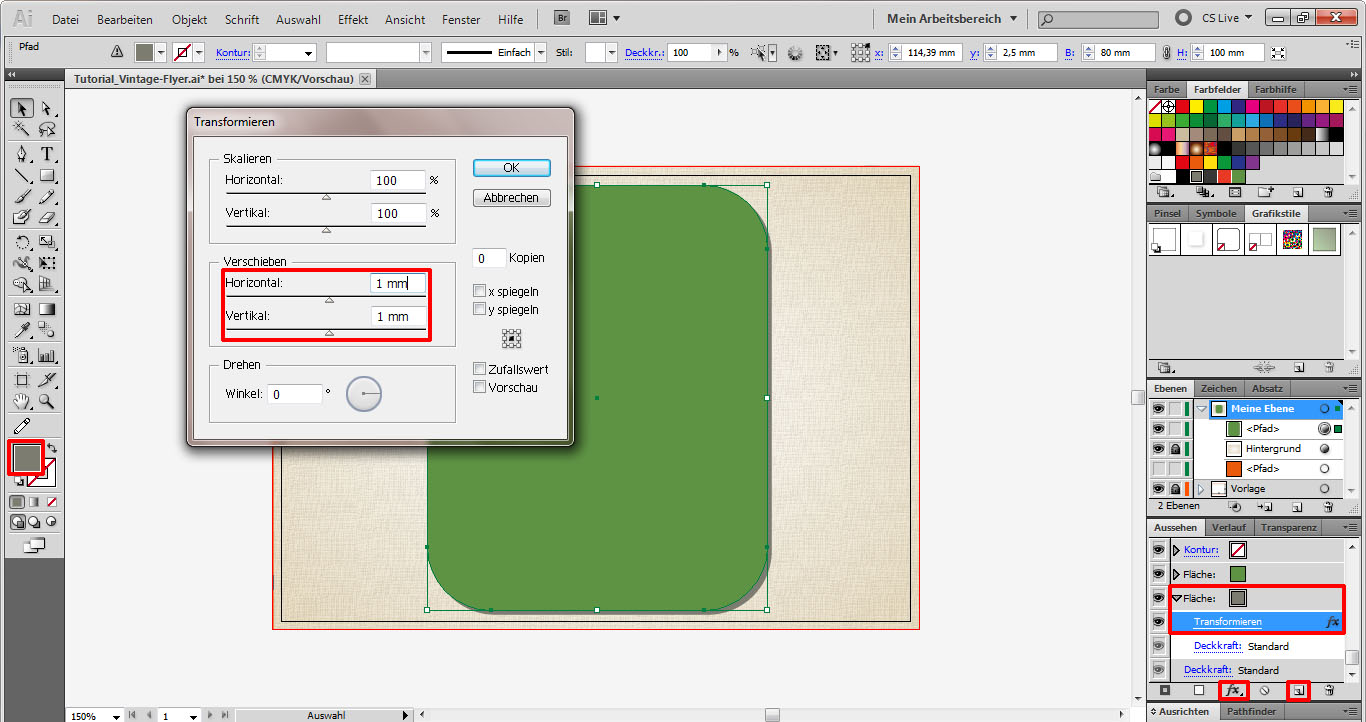Click the gray fill swatch in toolbox
This screenshot has height=722, width=1366.
click(x=25, y=458)
